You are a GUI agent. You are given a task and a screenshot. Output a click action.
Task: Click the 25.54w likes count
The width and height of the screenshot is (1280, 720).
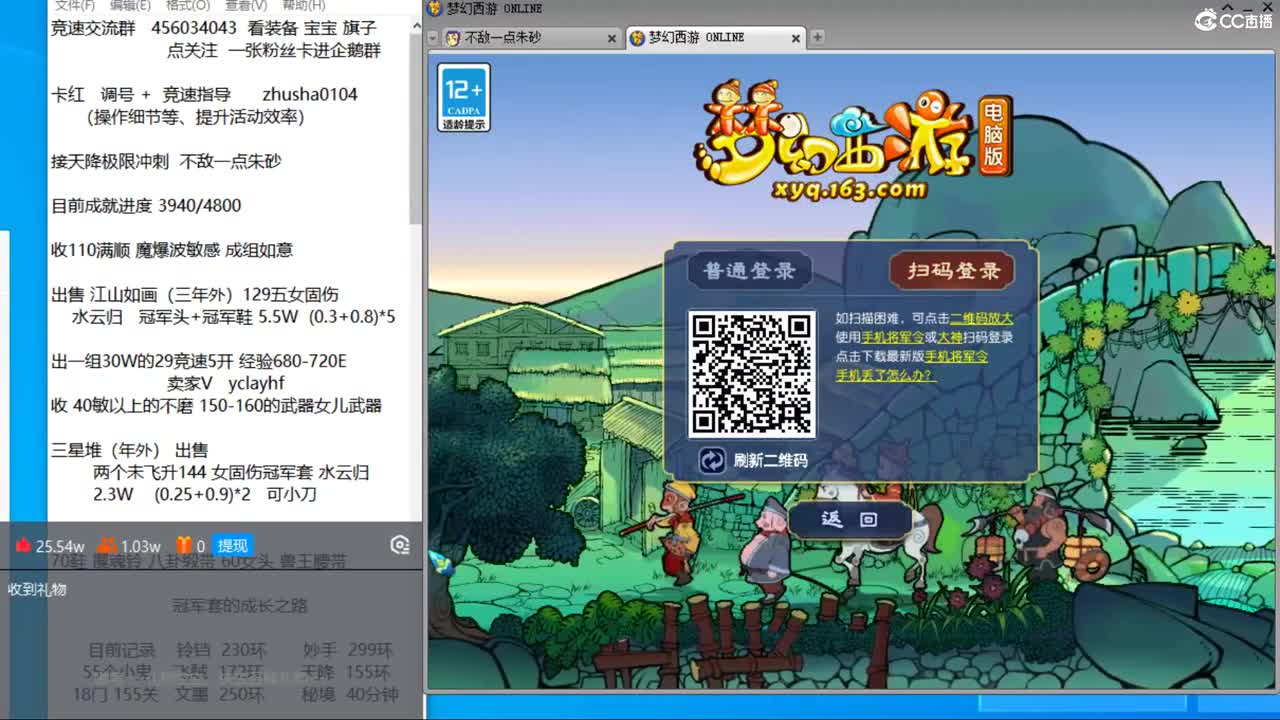click(x=60, y=546)
